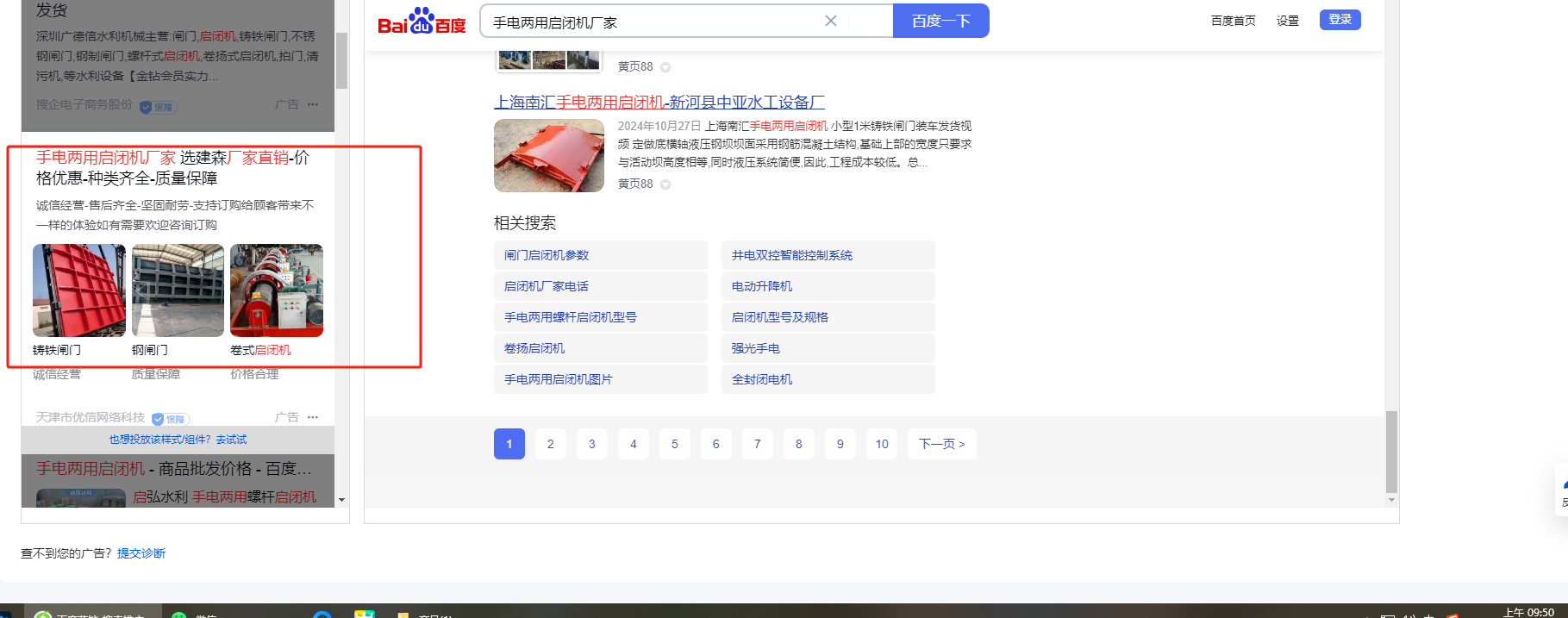Clear the search box with the X icon
1568x618 pixels.
831,21
